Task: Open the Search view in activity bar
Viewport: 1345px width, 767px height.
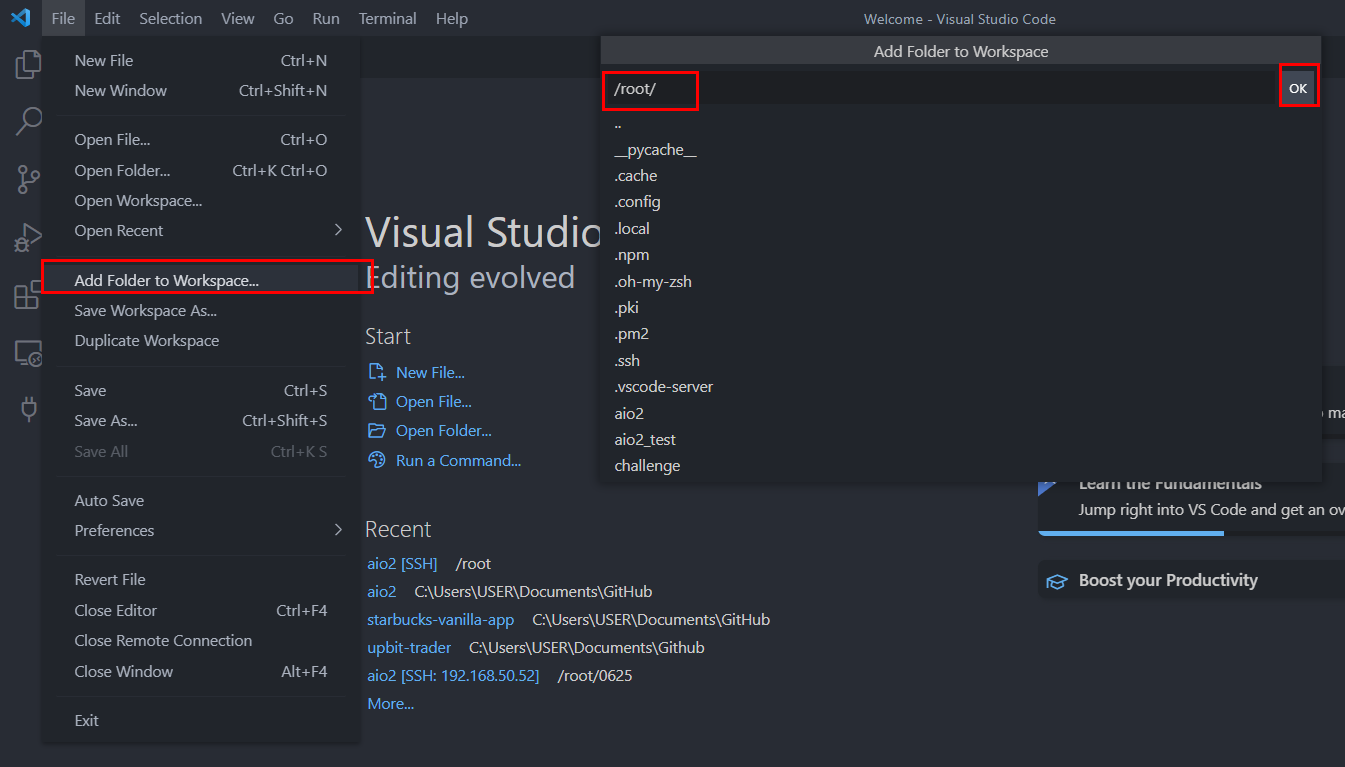Action: point(29,122)
